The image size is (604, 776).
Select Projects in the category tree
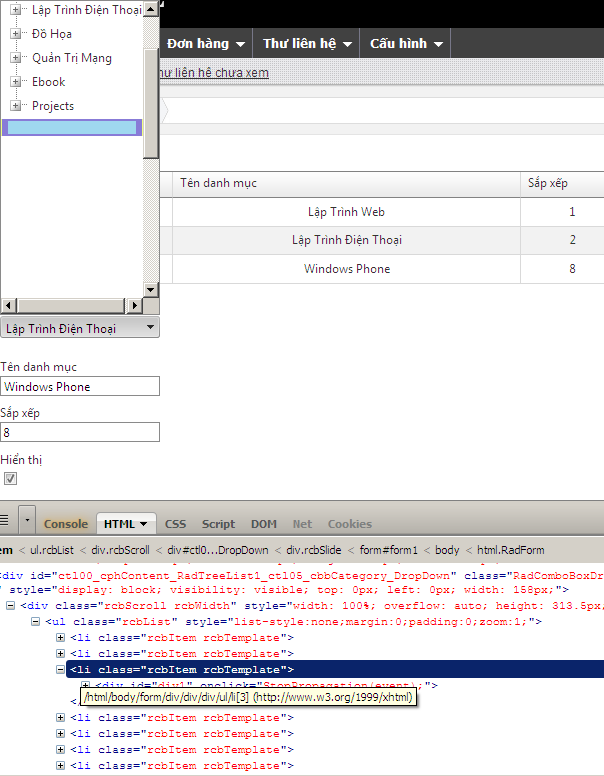[52, 106]
